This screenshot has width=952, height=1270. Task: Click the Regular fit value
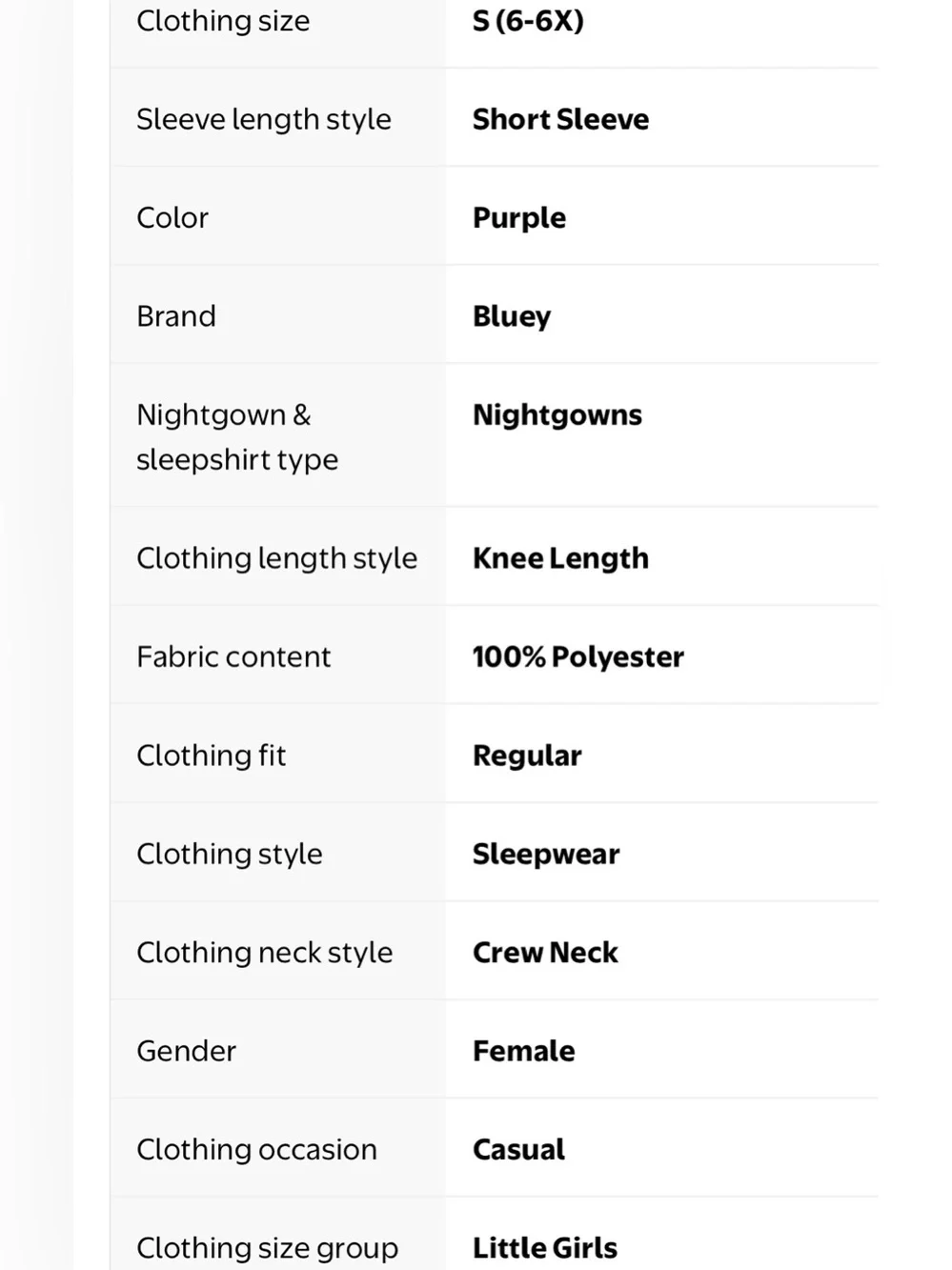[527, 756]
